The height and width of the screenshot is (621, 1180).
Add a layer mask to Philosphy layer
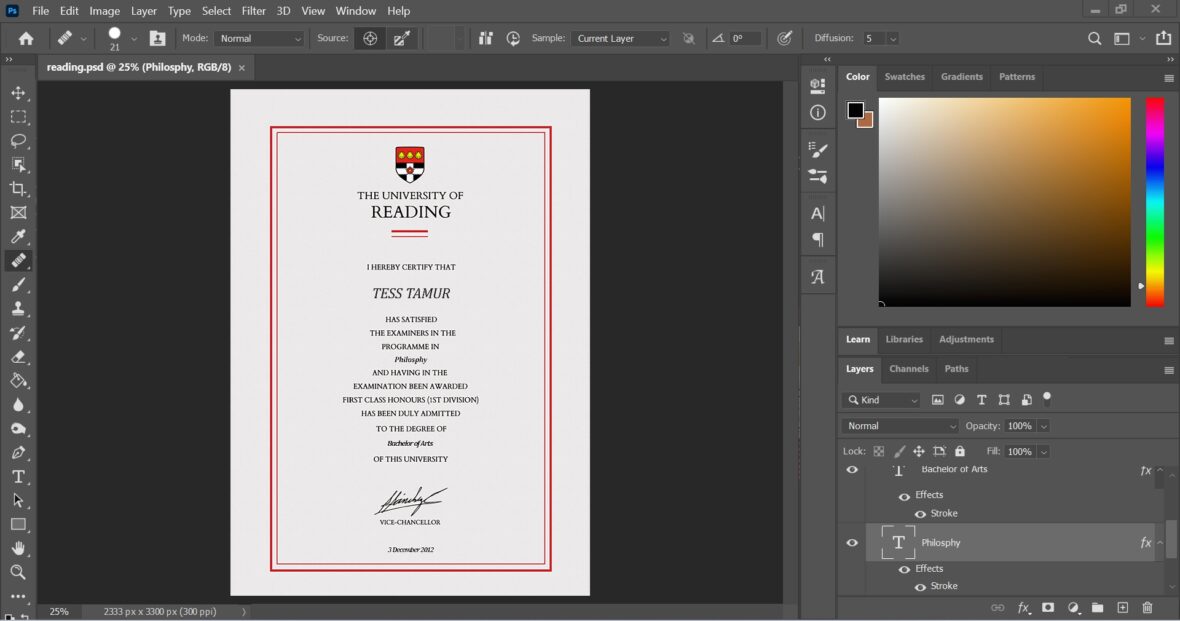coord(1048,607)
